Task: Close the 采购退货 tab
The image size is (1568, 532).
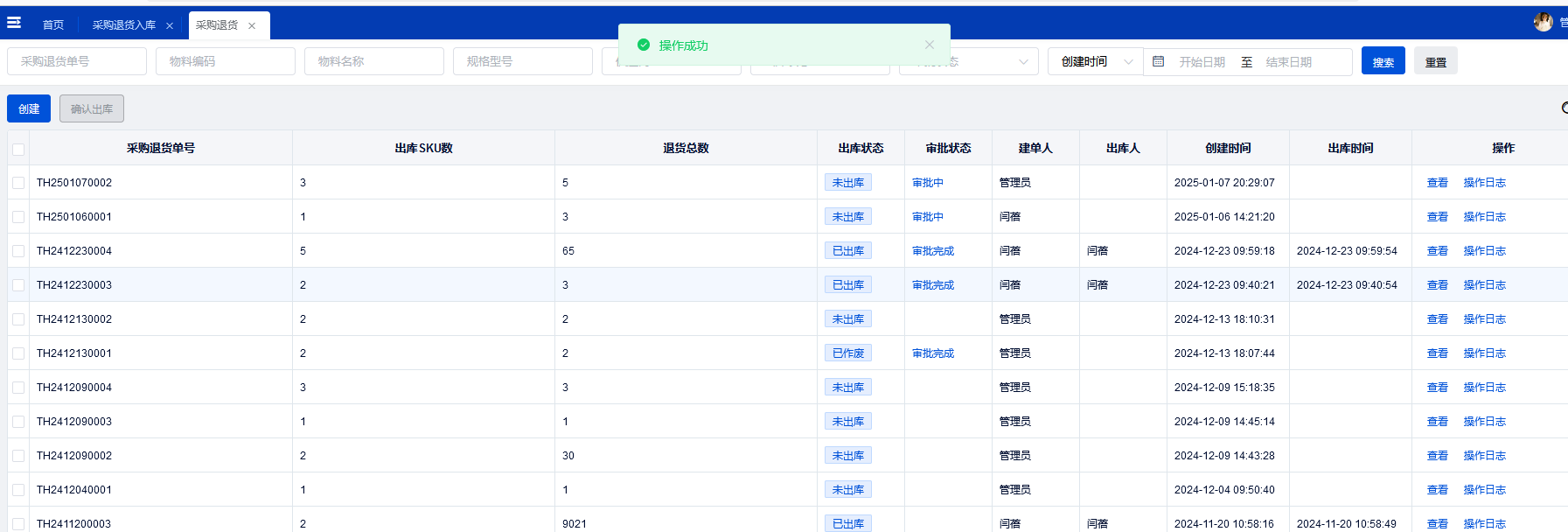Action: click(252, 26)
